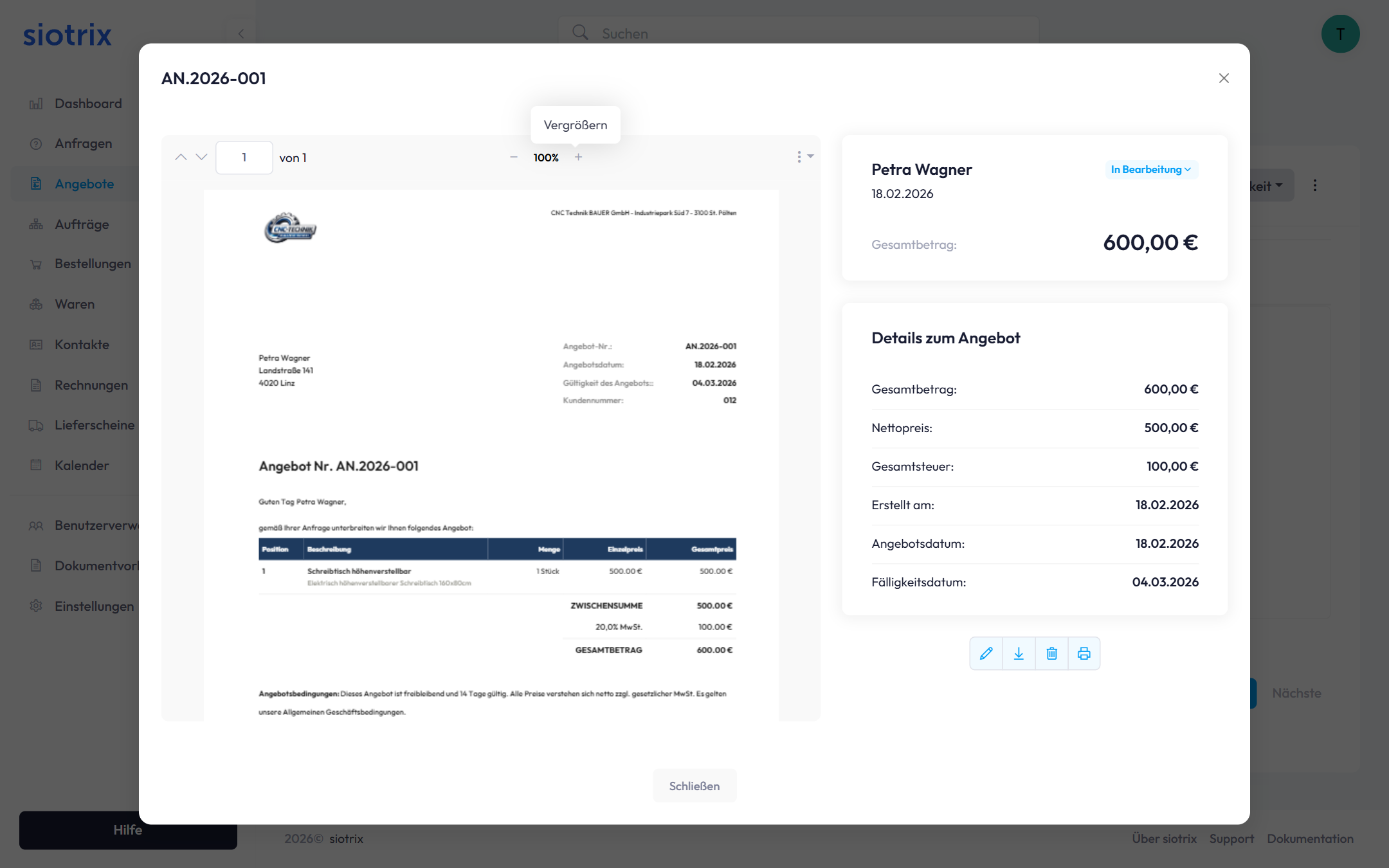
Task: Open Kontakte in the sidebar
Action: [82, 345]
